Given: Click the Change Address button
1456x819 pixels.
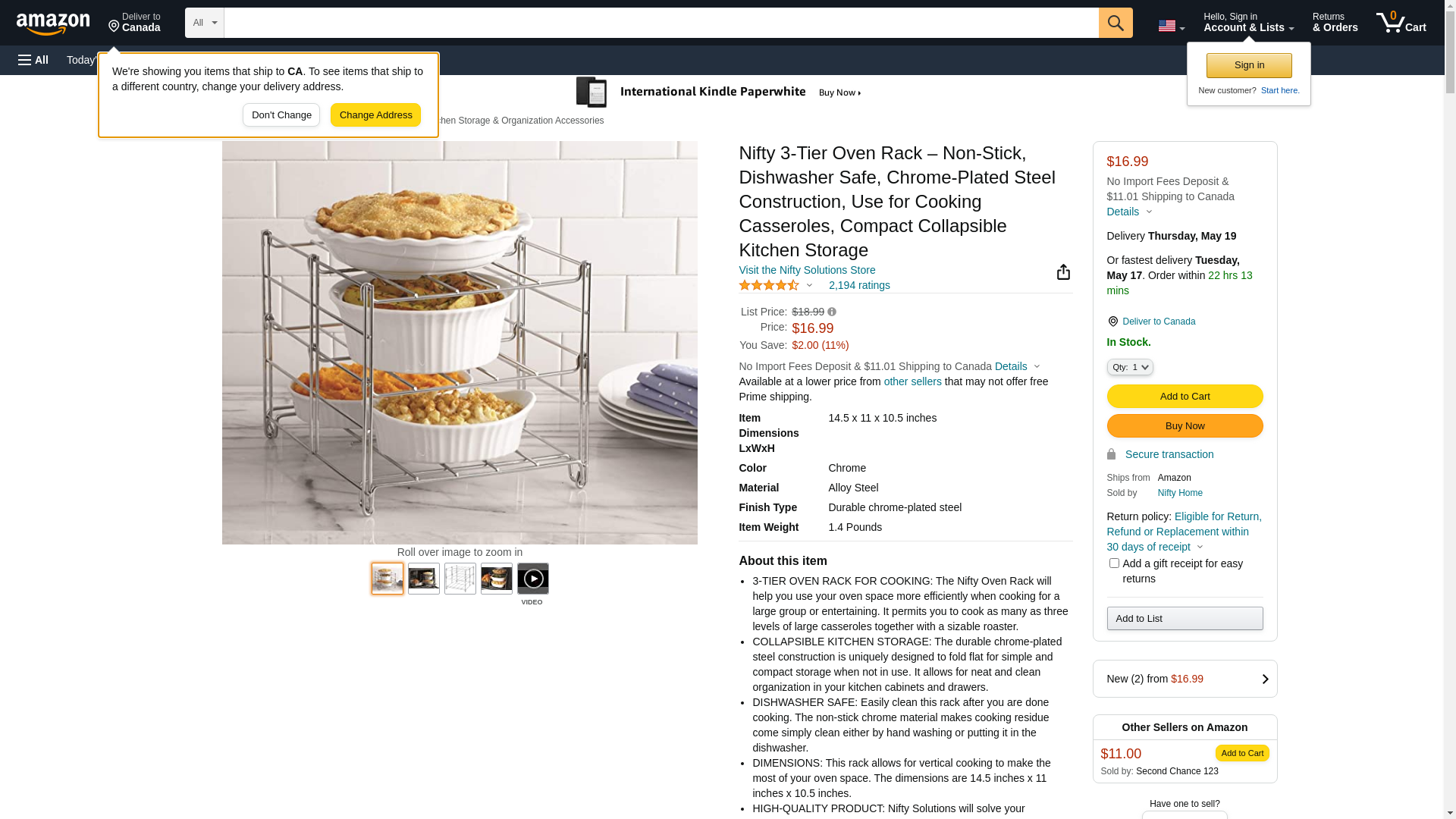Looking at the screenshot, I should click(x=375, y=115).
